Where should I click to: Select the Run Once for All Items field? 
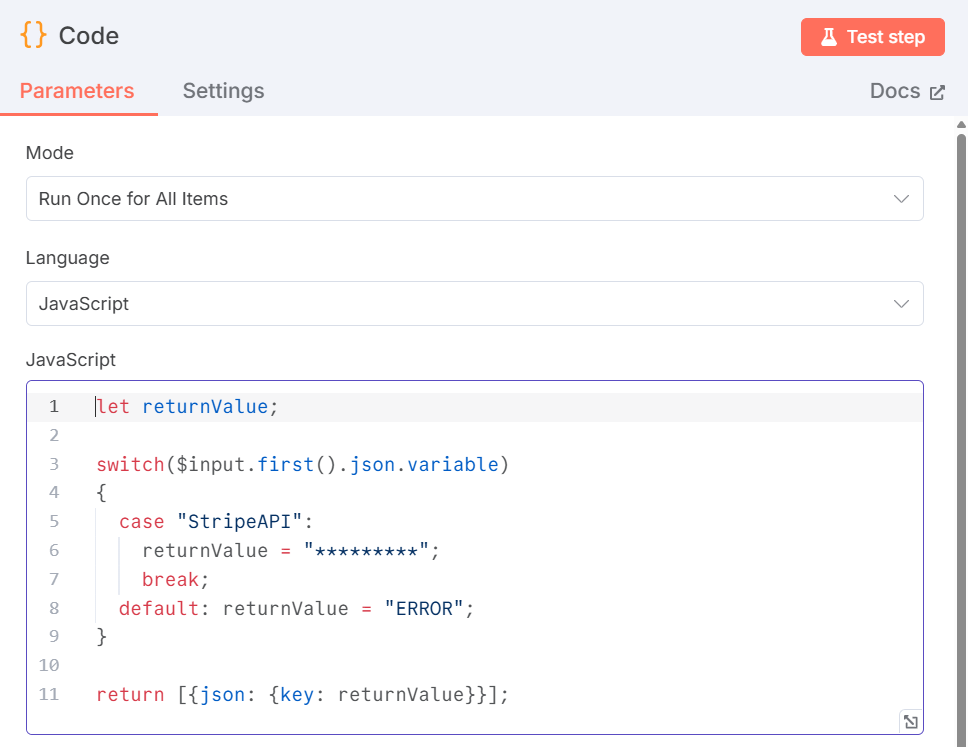point(474,198)
